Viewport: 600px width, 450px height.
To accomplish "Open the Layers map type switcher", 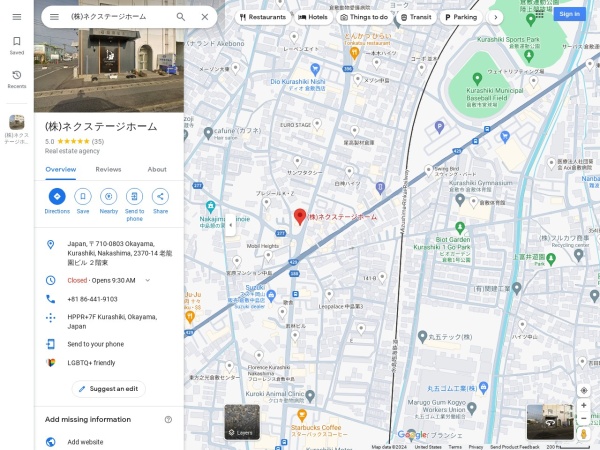I will tap(242, 422).
